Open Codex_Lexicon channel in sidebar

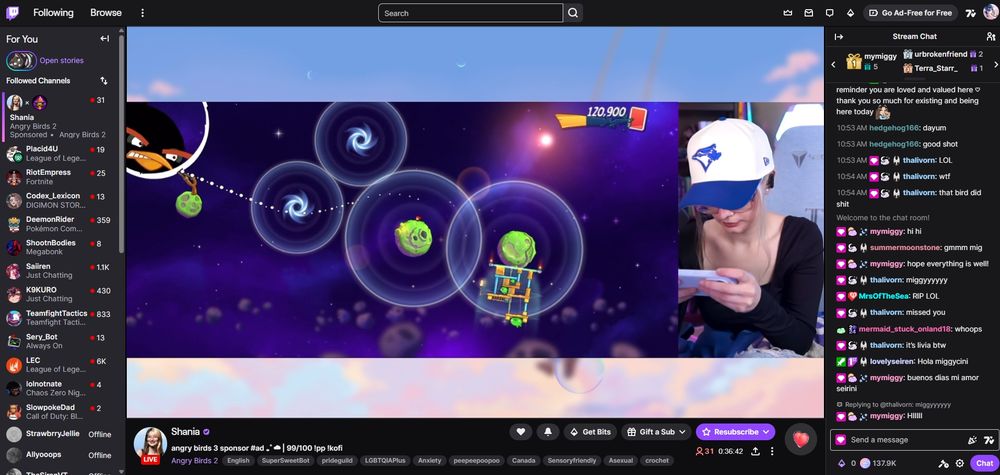coord(60,201)
